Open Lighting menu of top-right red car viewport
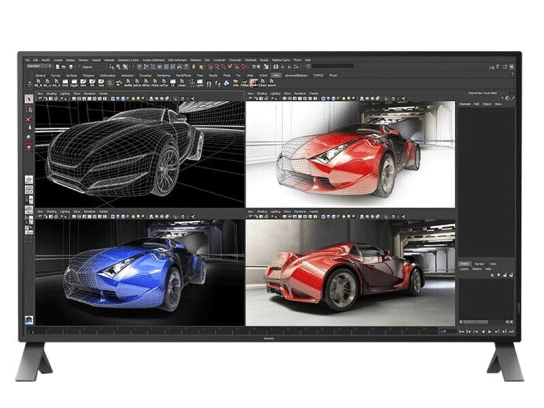 (275, 94)
